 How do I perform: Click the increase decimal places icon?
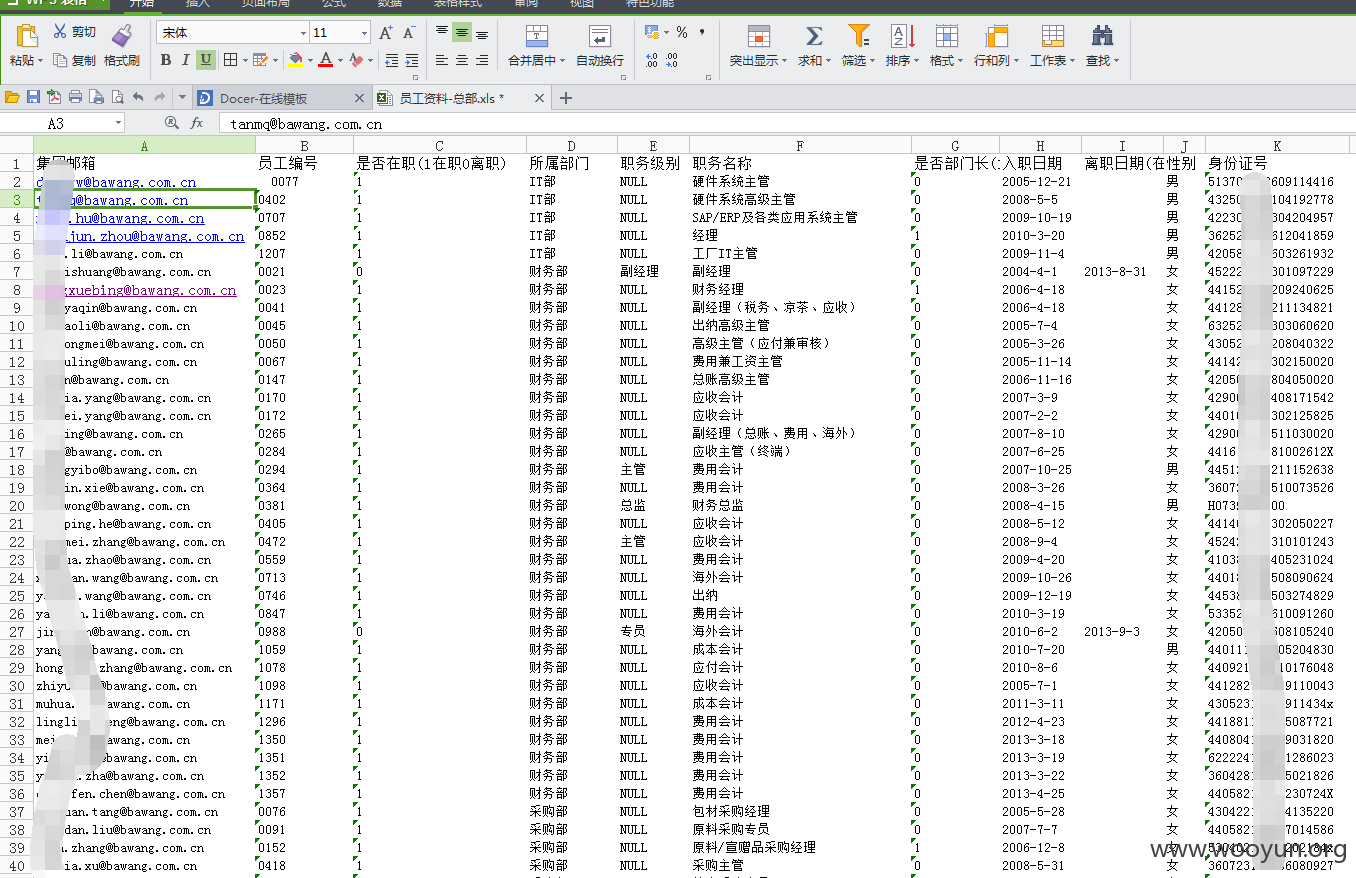pos(652,61)
